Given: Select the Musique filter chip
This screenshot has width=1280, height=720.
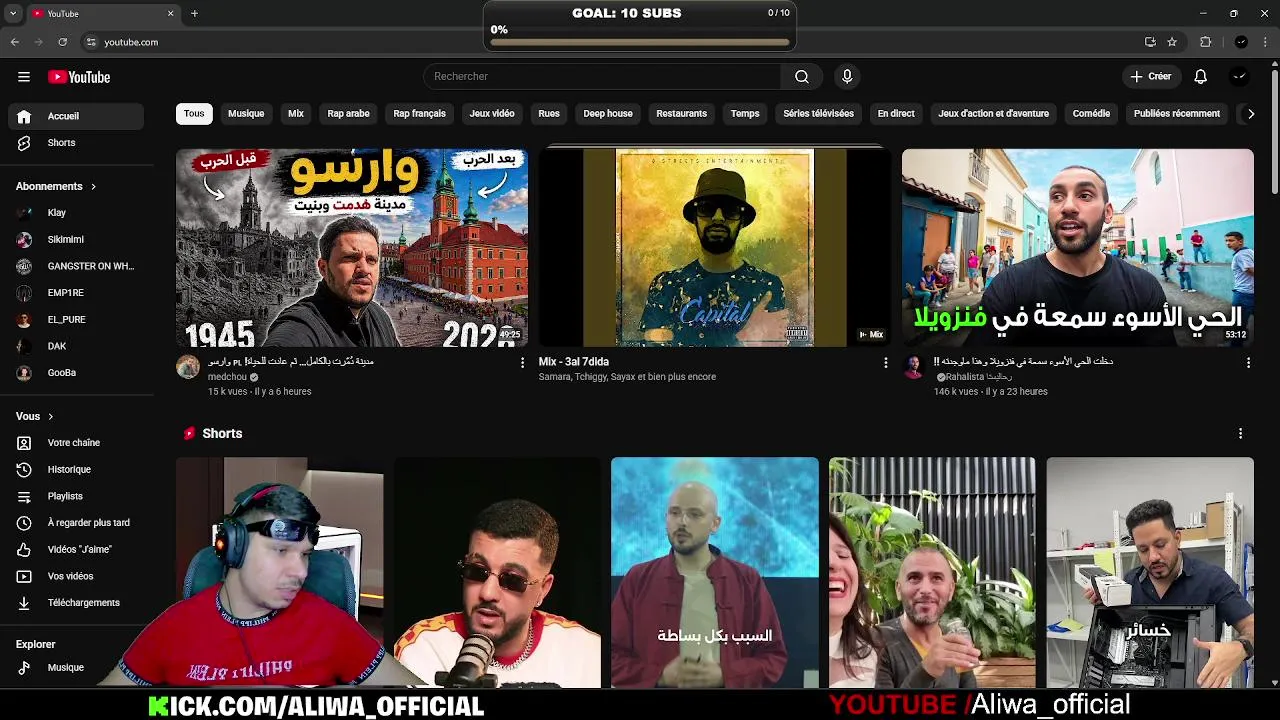Looking at the screenshot, I should pyautogui.click(x=246, y=114).
